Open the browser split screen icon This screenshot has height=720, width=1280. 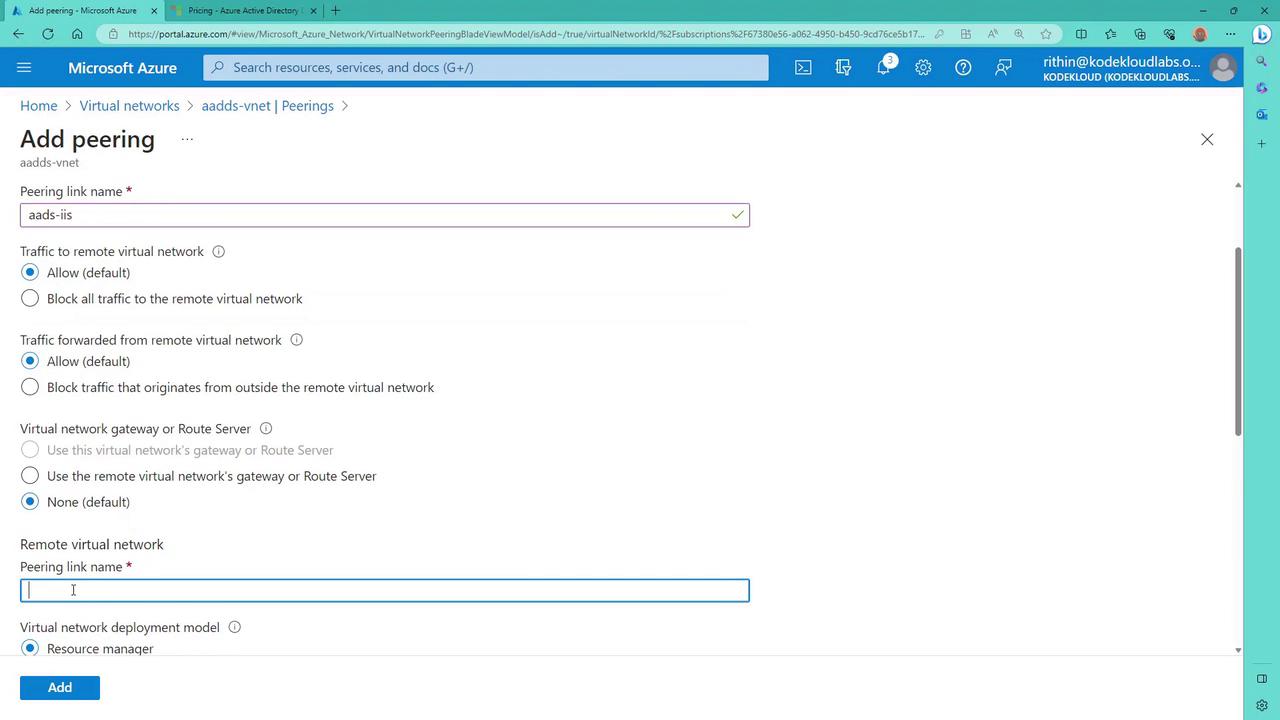(x=1081, y=34)
